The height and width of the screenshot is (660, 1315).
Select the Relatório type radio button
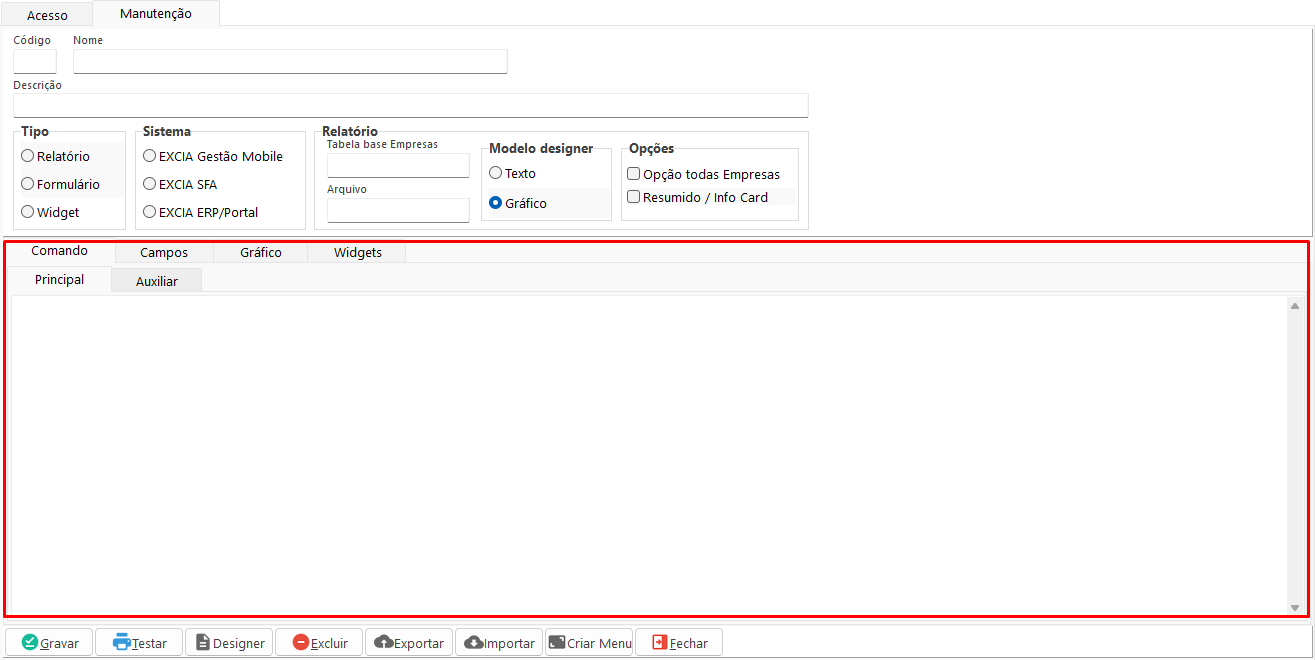[28, 156]
